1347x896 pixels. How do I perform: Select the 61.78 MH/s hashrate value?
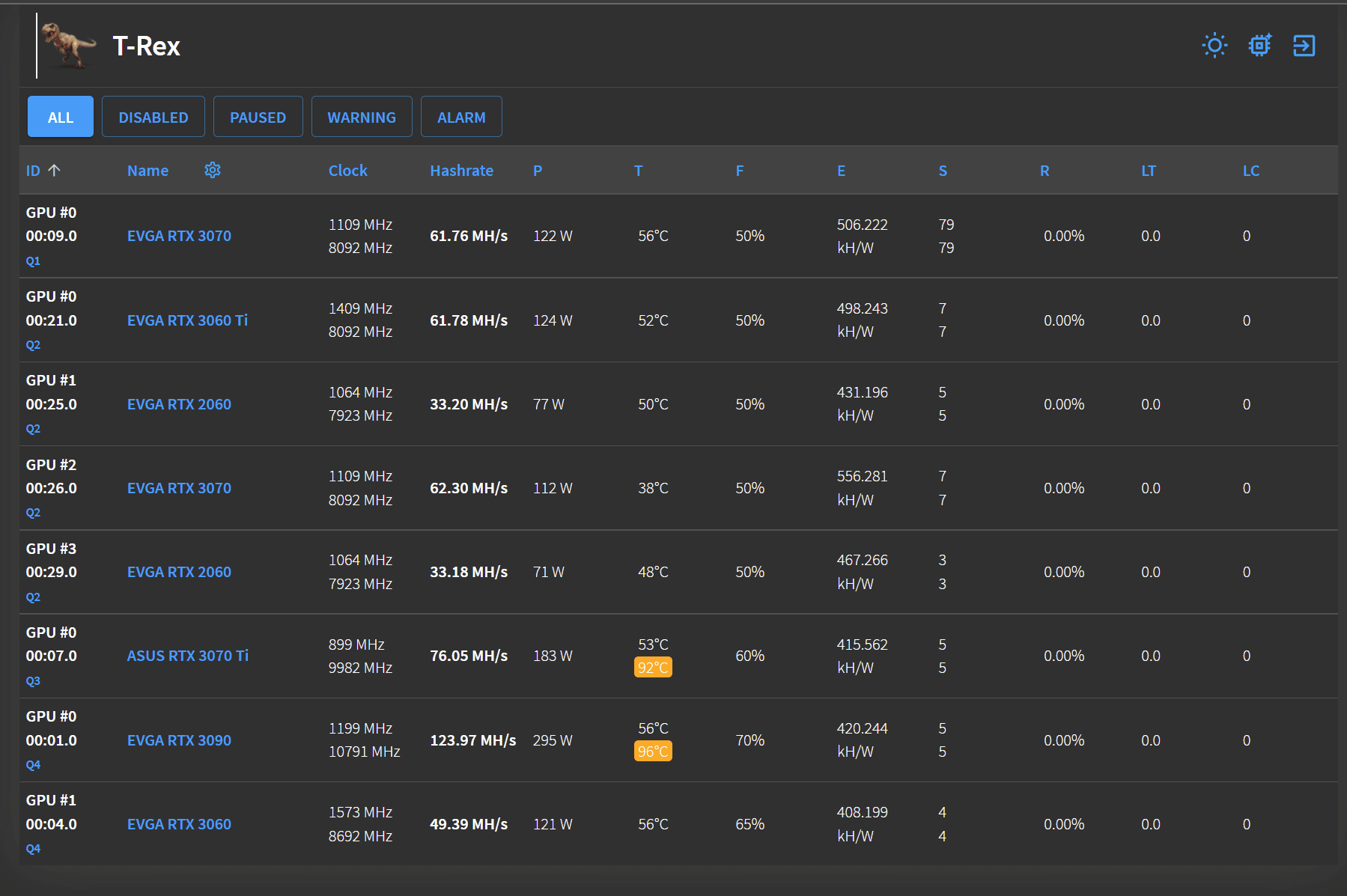(469, 320)
